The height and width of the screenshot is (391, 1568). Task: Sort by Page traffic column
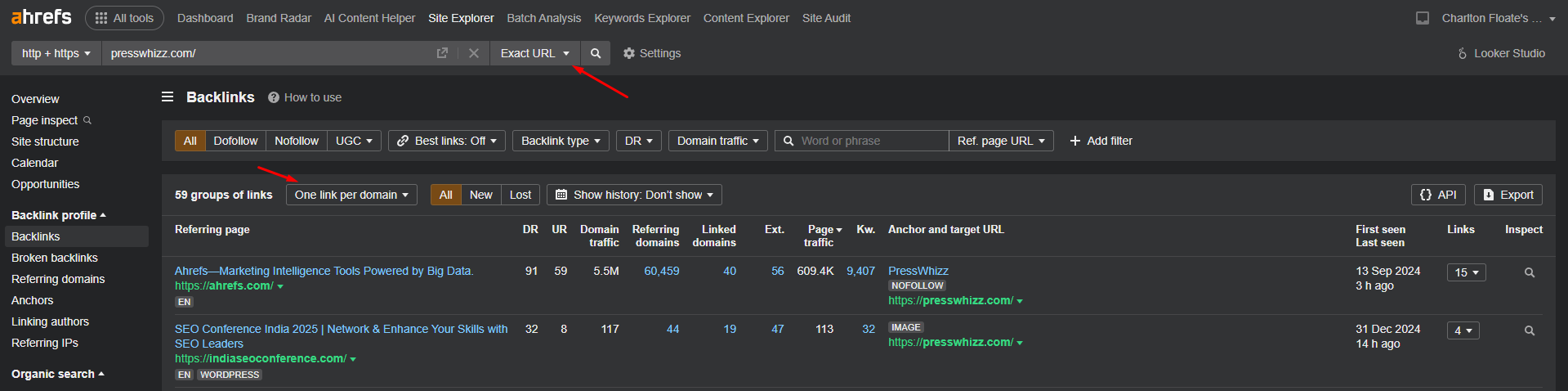(x=821, y=236)
